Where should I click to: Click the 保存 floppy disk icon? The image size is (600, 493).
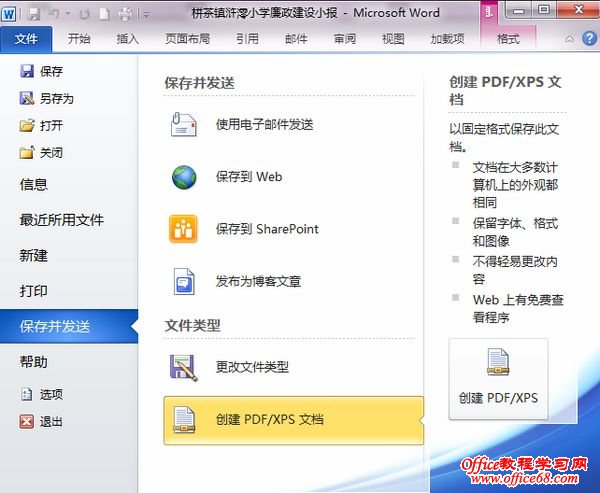coord(27,71)
